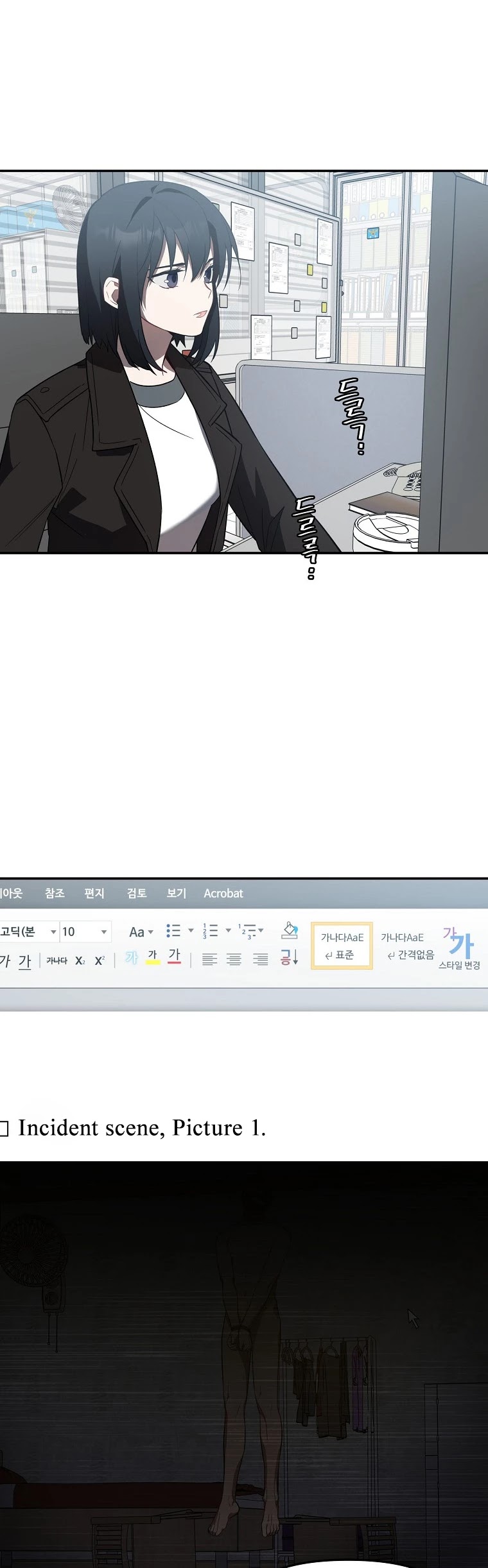The width and height of the screenshot is (488, 1568).
Task: Align text to the left
Action: [209, 960]
